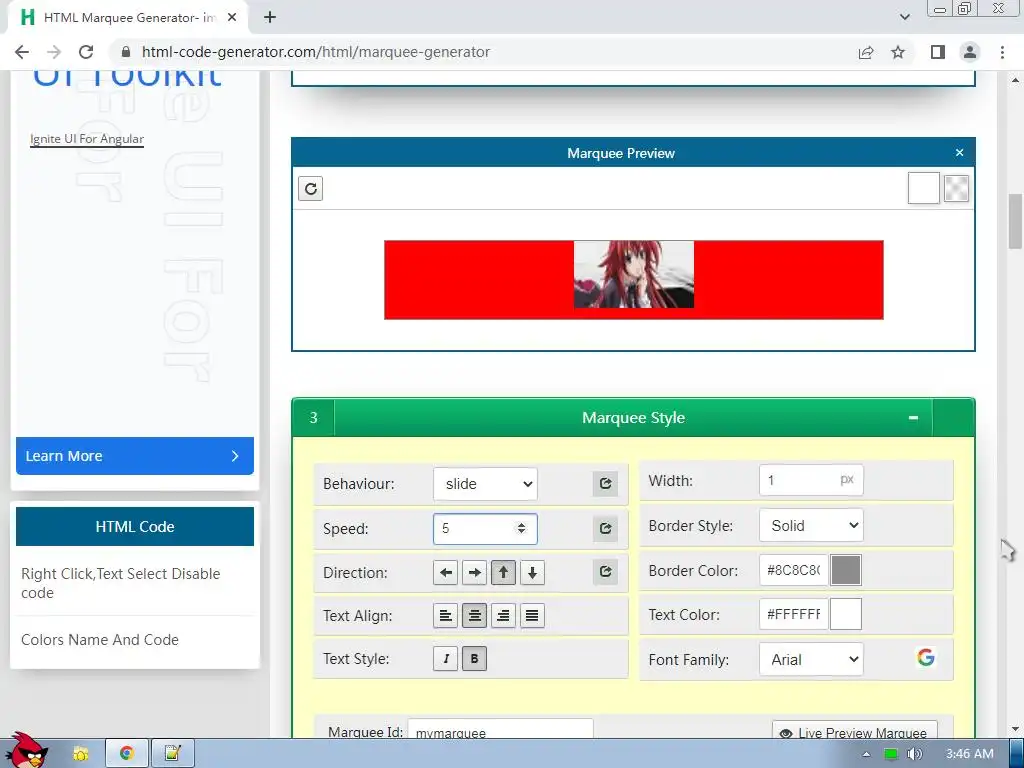Open the clock showing 3:46 AM
Screen dimensions: 1024x768
[x=969, y=754]
